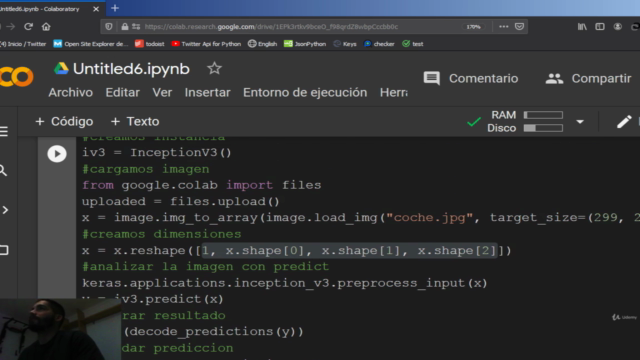Reload the browser page
The width and height of the screenshot is (640, 360).
pos(28,27)
